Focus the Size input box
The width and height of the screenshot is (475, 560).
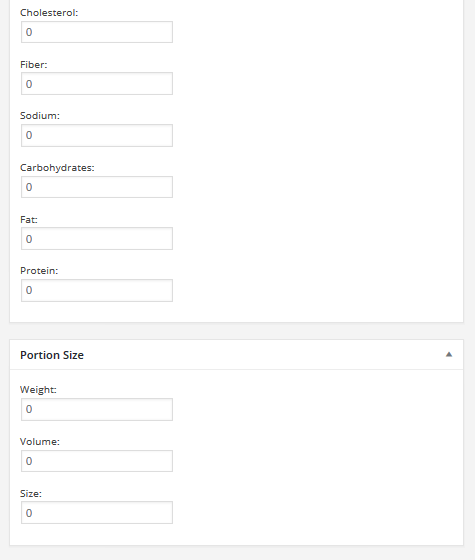[97, 513]
